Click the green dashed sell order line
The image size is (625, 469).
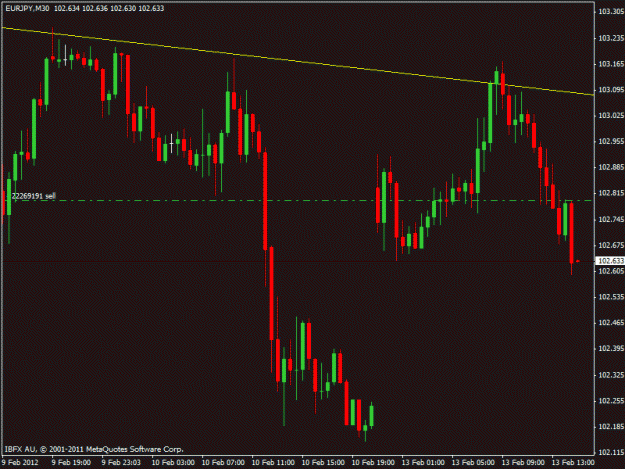tap(299, 200)
